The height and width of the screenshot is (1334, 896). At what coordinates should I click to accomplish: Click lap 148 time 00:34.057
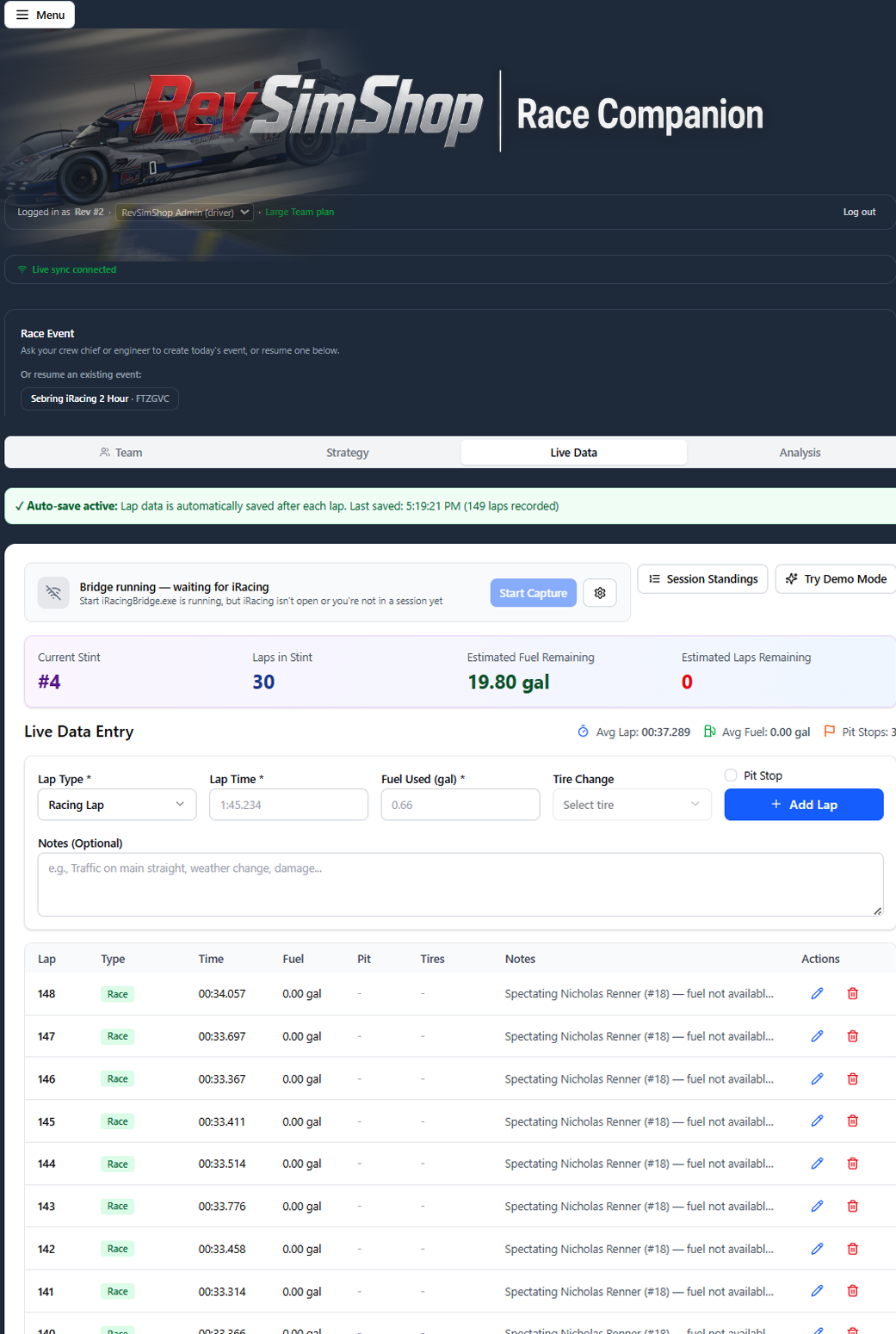(x=222, y=993)
